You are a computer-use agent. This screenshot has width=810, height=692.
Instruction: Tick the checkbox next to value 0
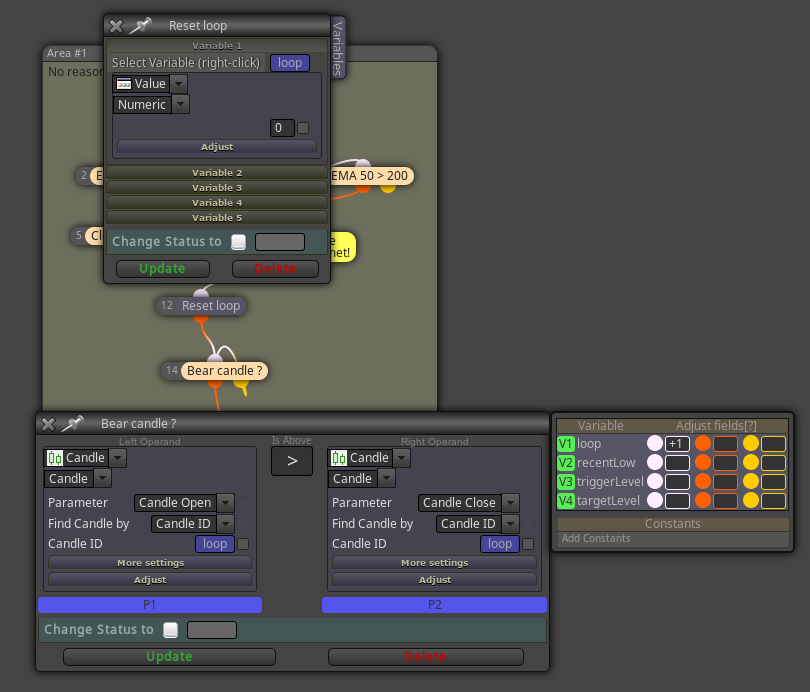[303, 128]
